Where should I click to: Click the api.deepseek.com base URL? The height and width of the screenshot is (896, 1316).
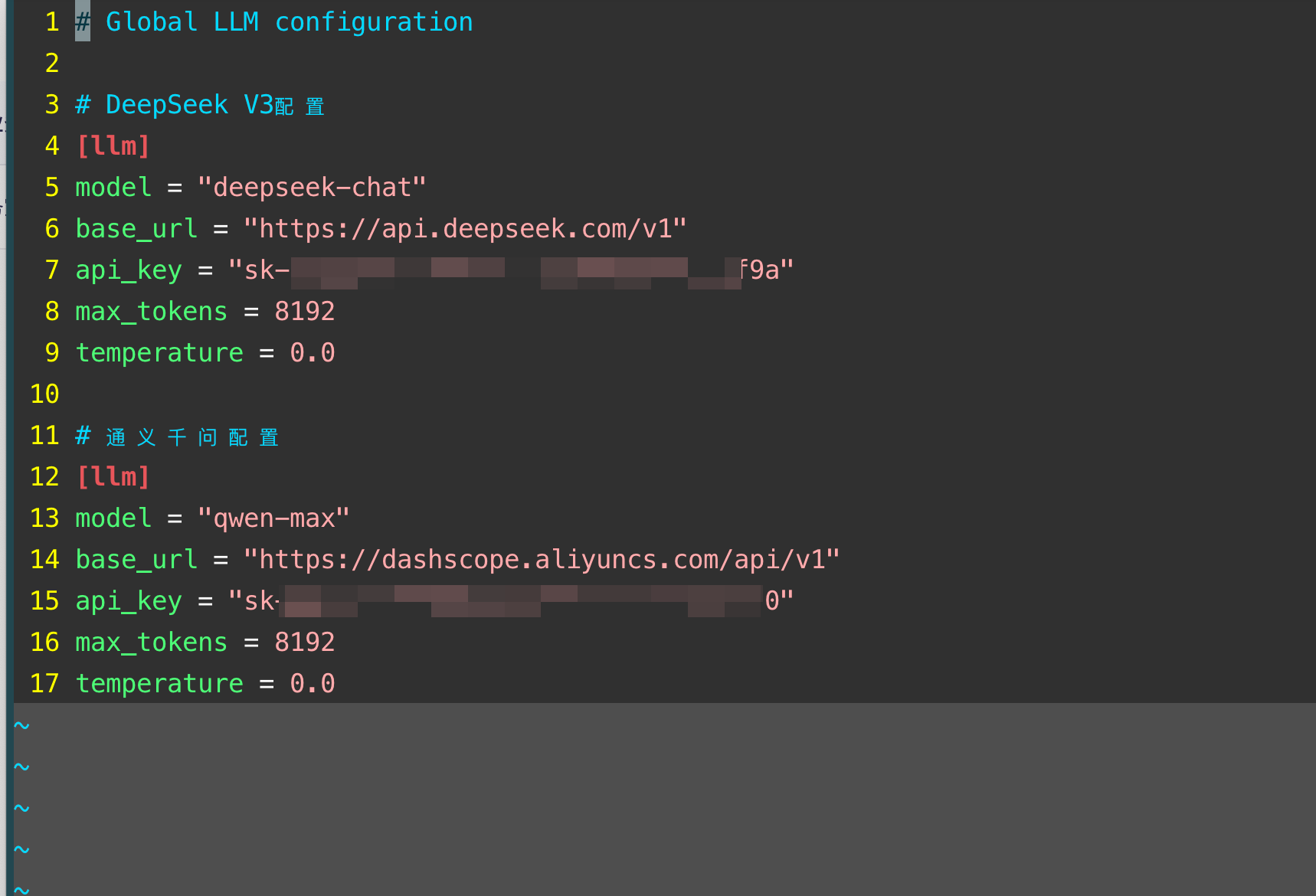pyautogui.click(x=465, y=229)
